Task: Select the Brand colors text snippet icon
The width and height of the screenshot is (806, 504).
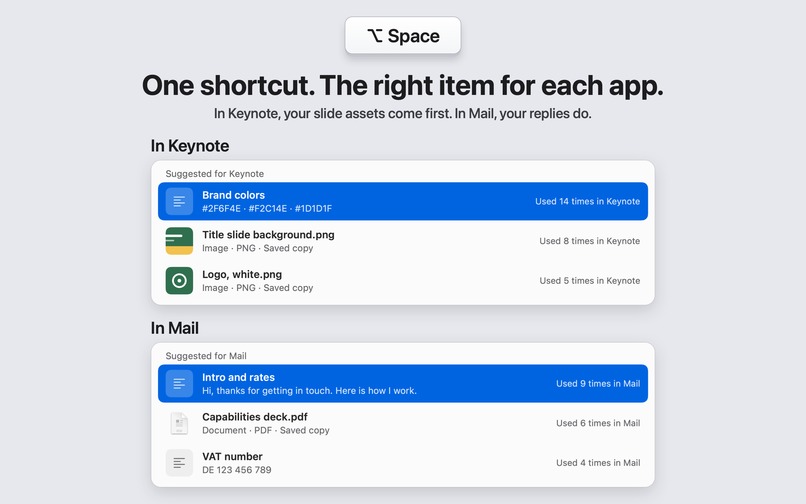Action: coord(179,201)
